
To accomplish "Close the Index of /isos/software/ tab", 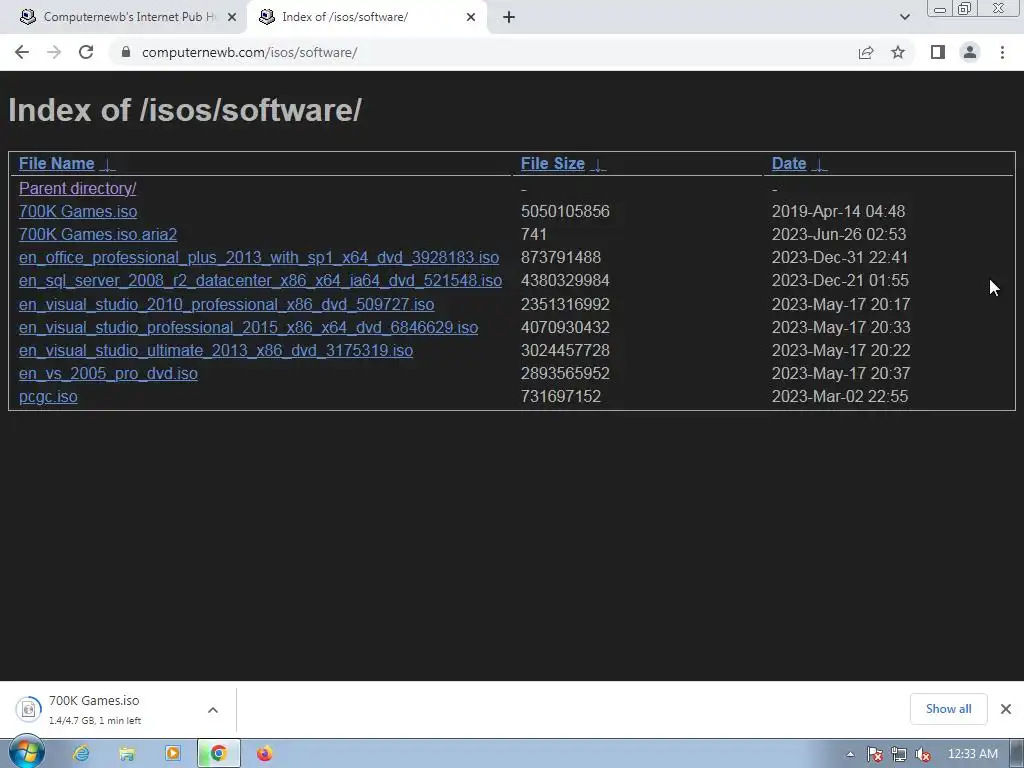I will tap(471, 17).
